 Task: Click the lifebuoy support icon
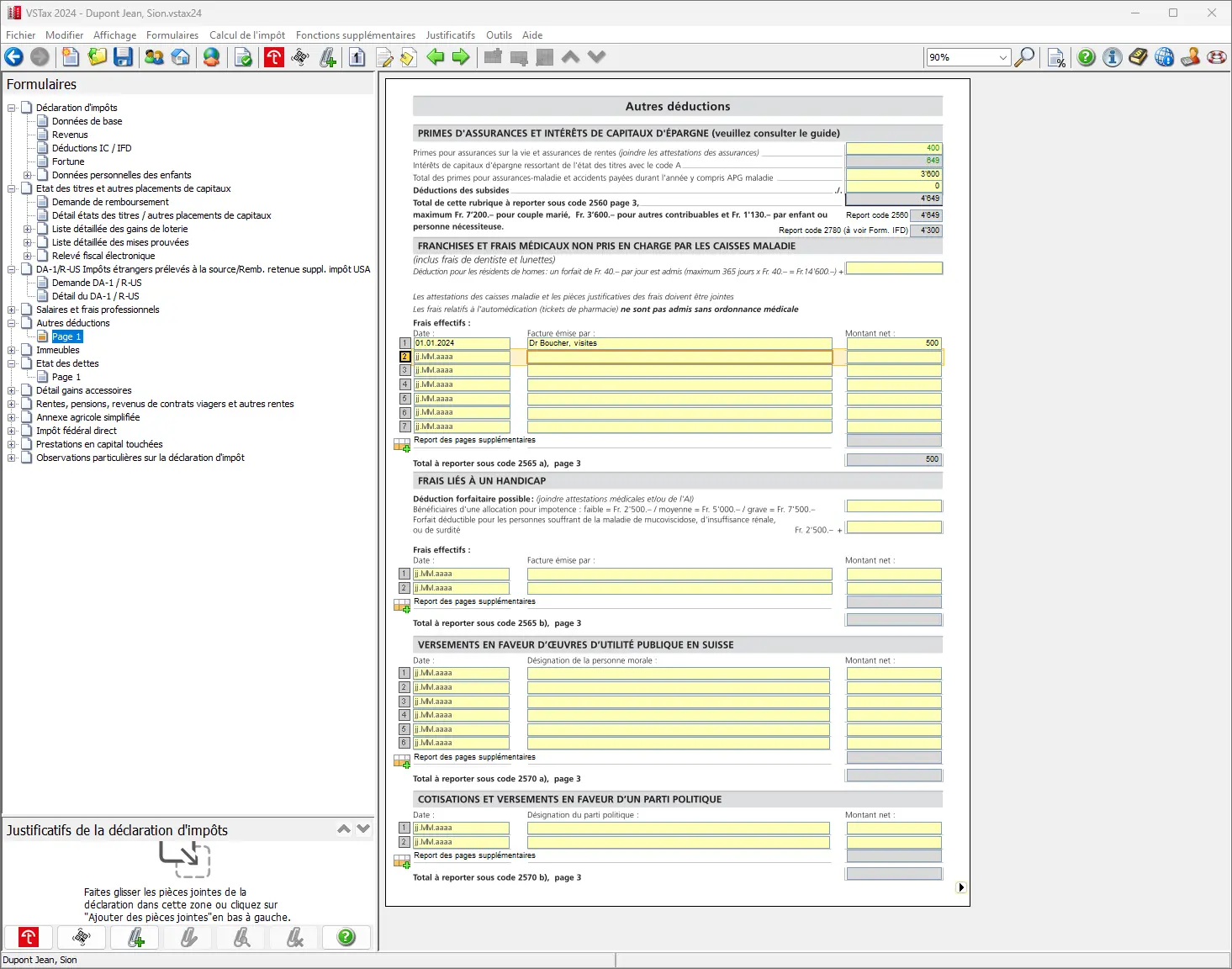click(1216, 57)
